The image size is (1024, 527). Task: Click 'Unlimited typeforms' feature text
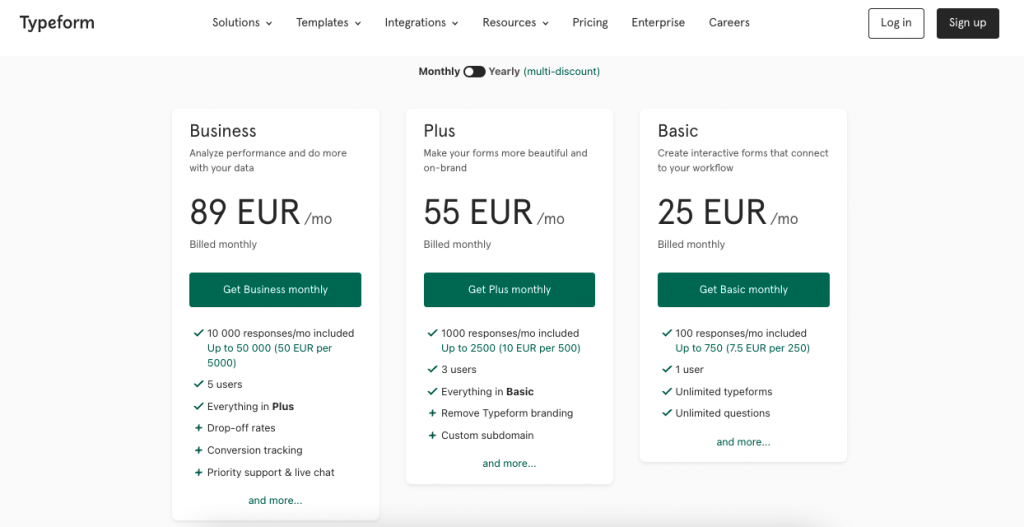point(724,392)
